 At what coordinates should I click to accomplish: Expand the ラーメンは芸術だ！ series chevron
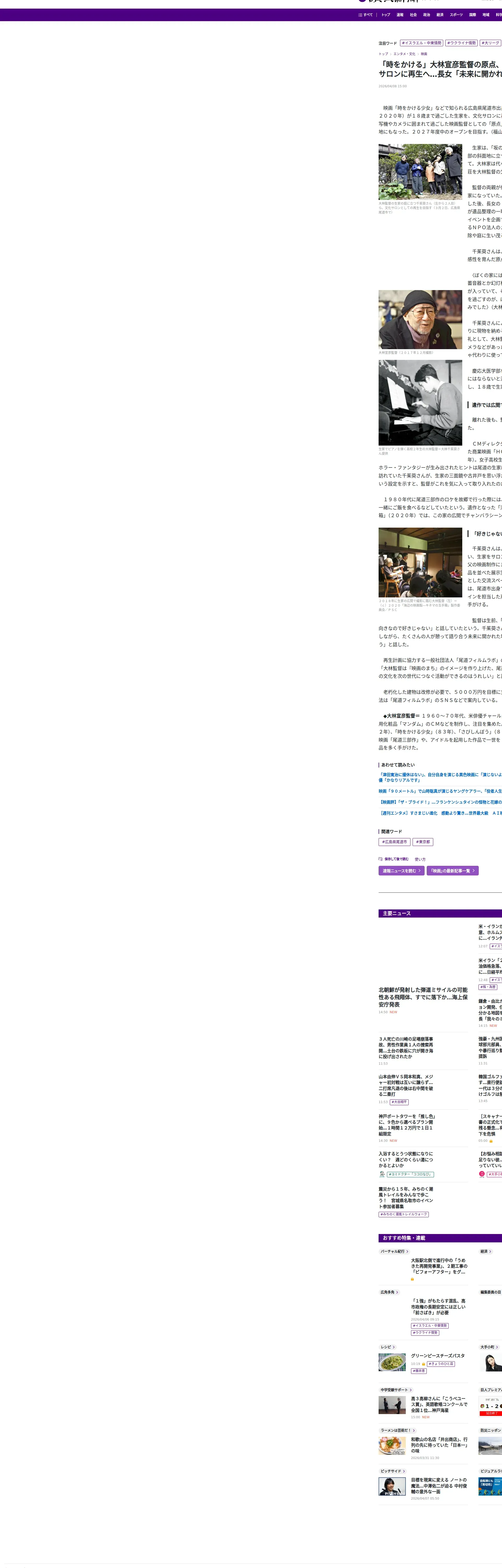pyautogui.click(x=414, y=1431)
